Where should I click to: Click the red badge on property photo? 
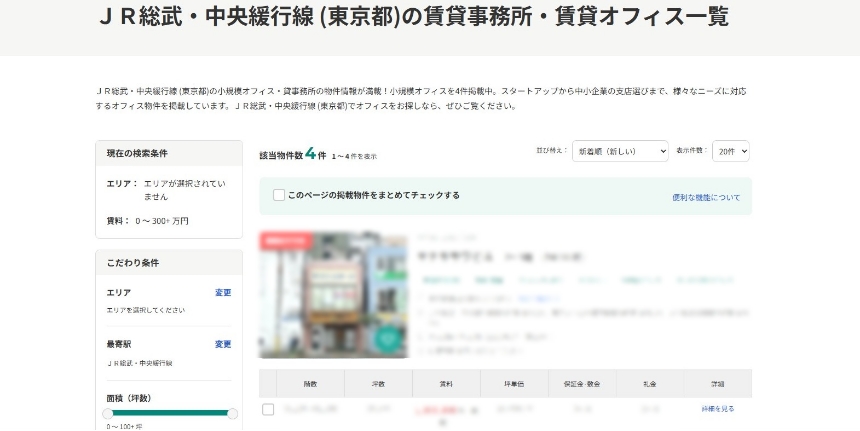283,241
